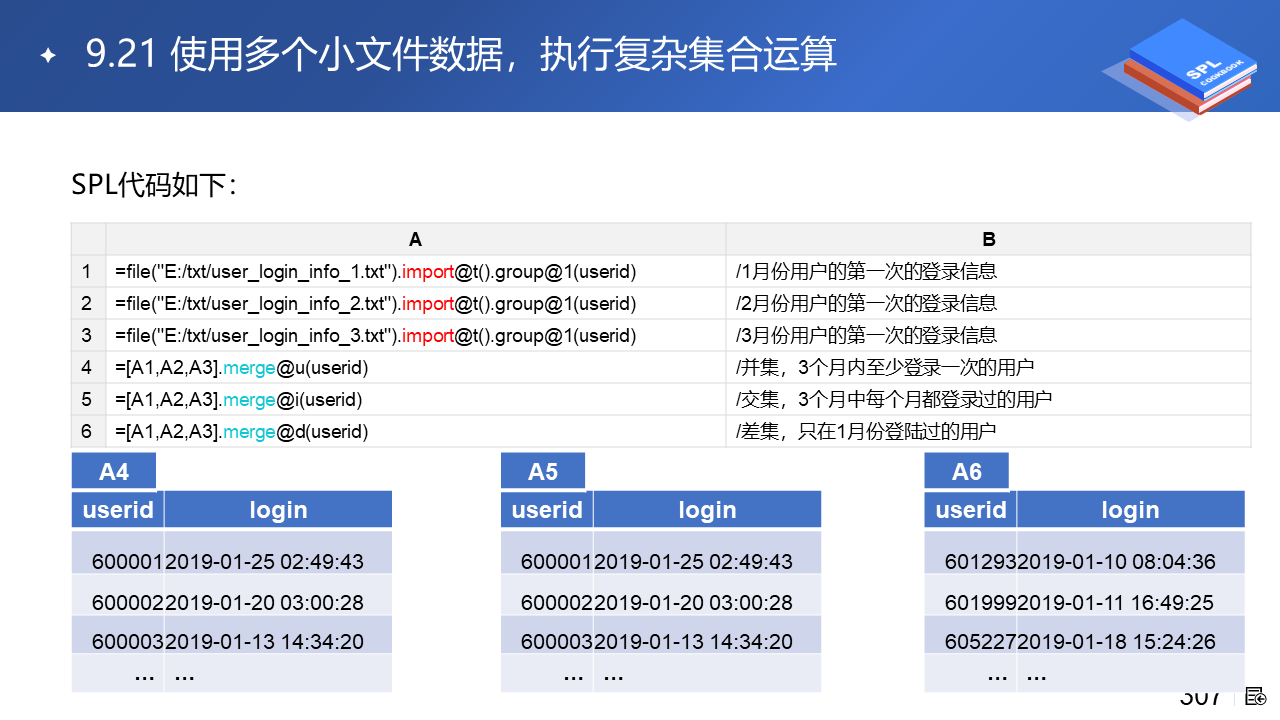Image resolution: width=1280 pixels, height=720 pixels.
Task: Click the A6 result table label
Action: click(x=967, y=471)
